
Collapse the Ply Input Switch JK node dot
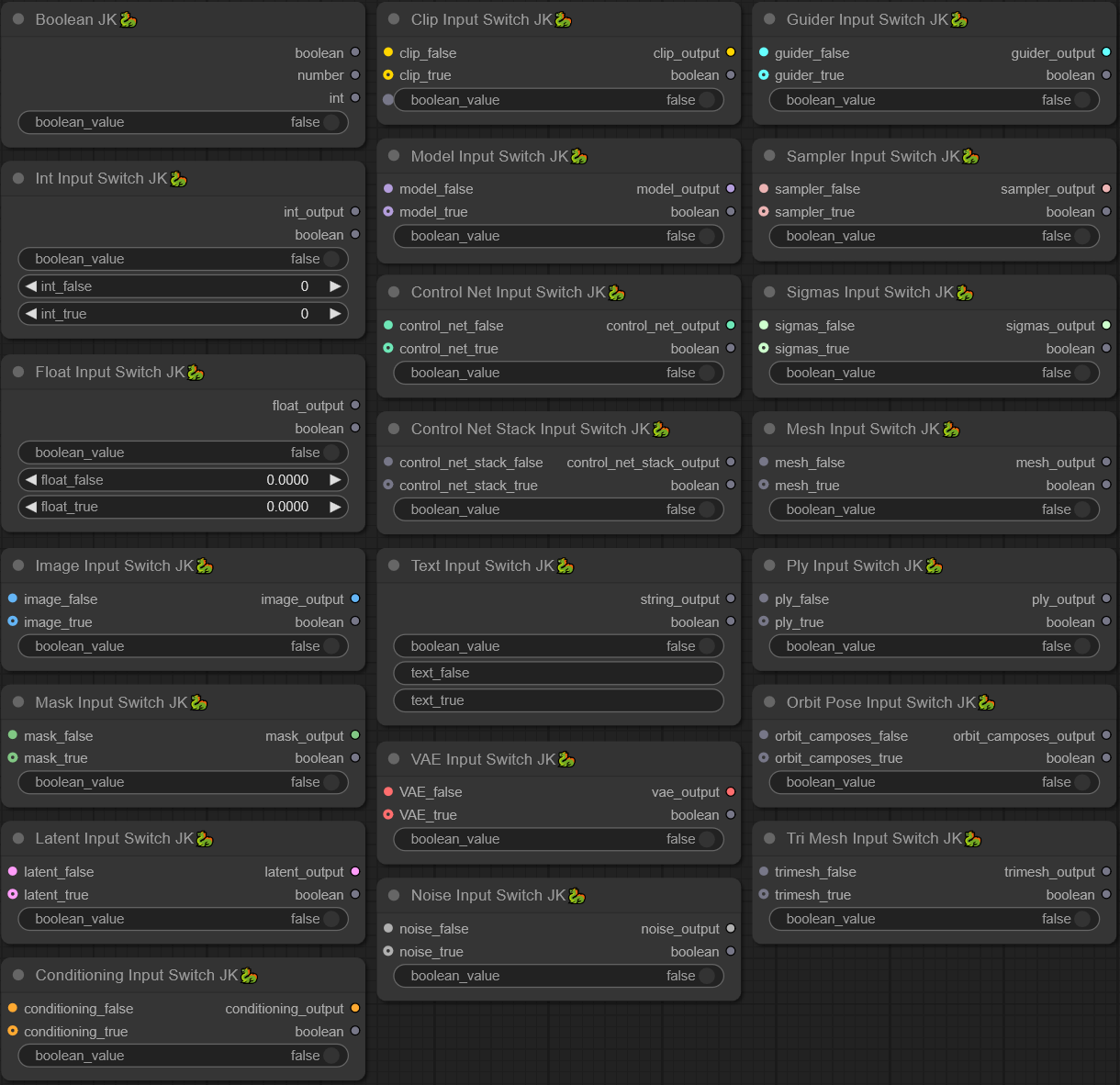(769, 565)
